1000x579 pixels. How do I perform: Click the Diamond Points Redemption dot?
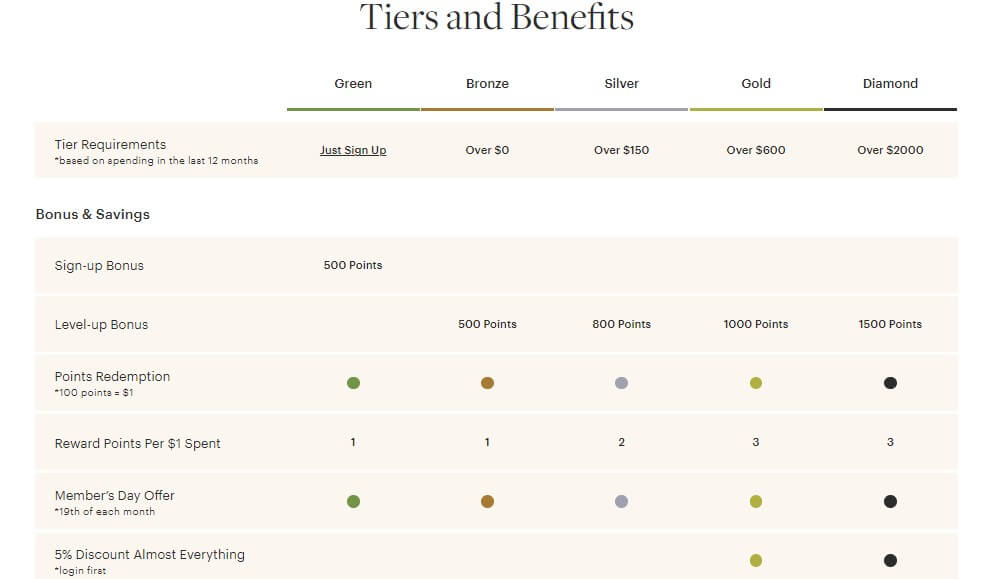(890, 382)
